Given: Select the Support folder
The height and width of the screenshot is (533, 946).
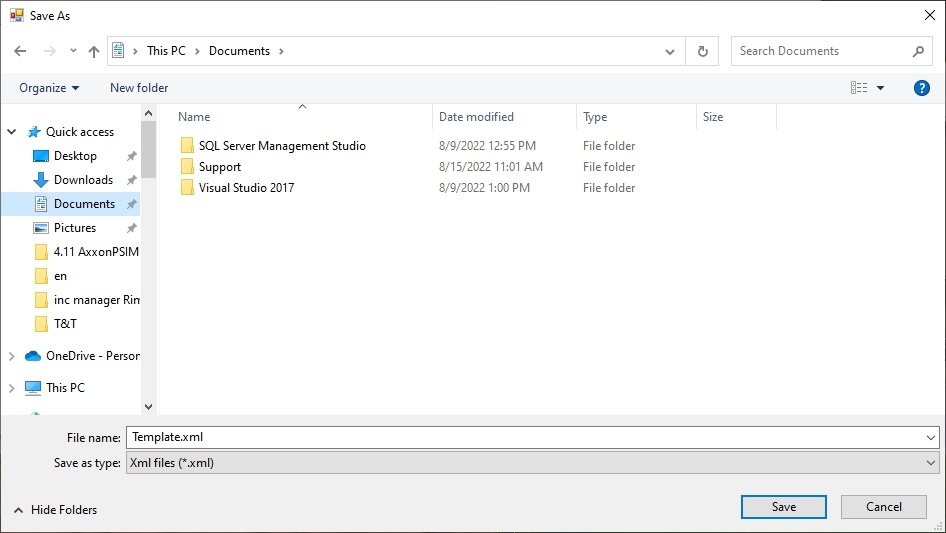Looking at the screenshot, I should point(219,167).
